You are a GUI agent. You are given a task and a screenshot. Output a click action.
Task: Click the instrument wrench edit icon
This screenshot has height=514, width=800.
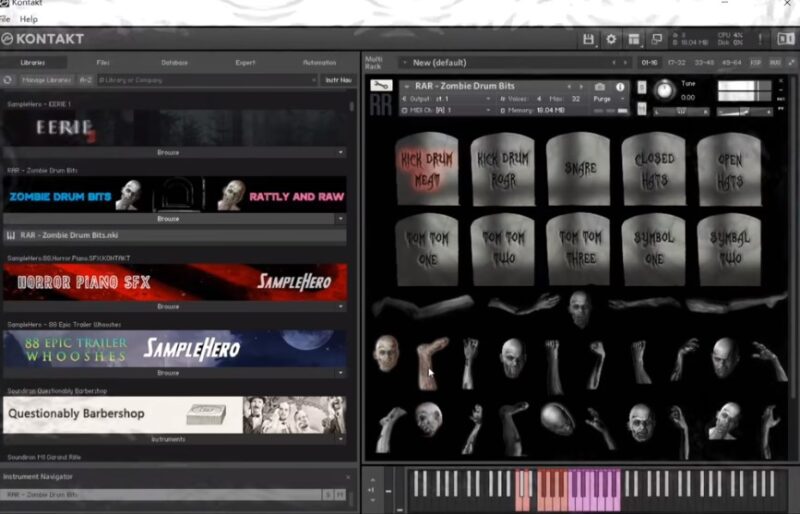coord(382,87)
